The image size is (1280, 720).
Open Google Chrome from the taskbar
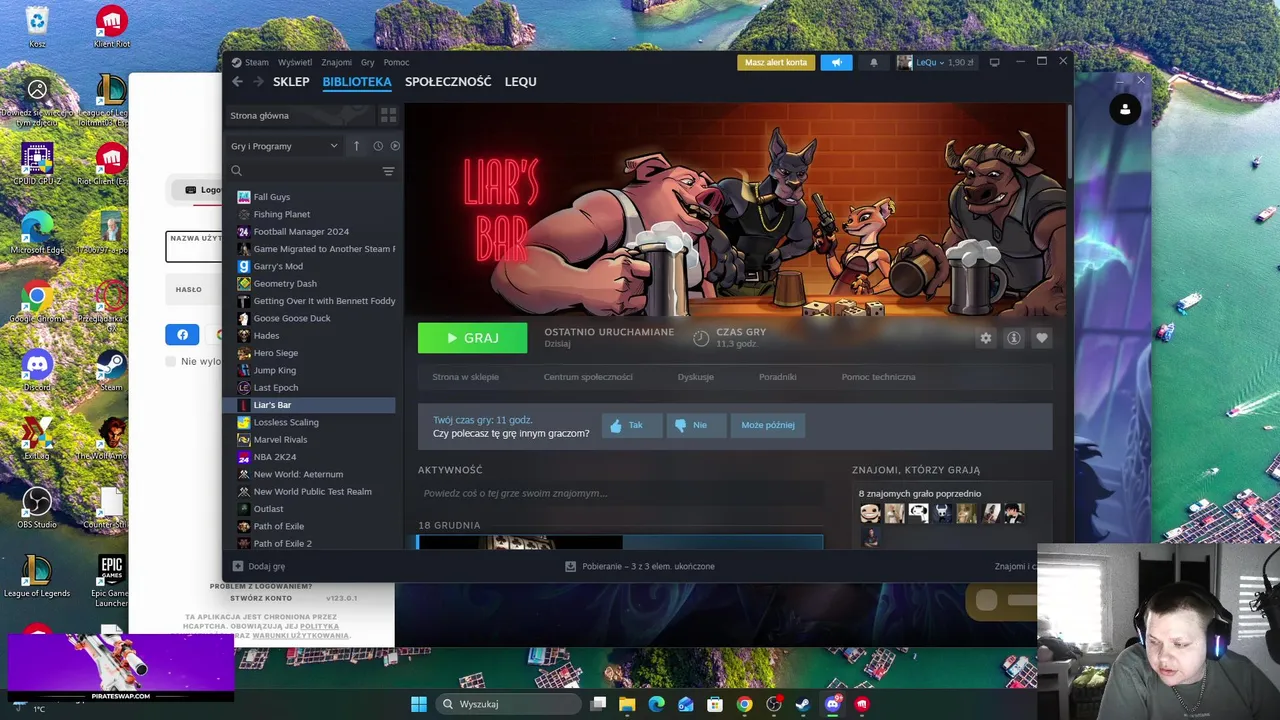coord(744,704)
